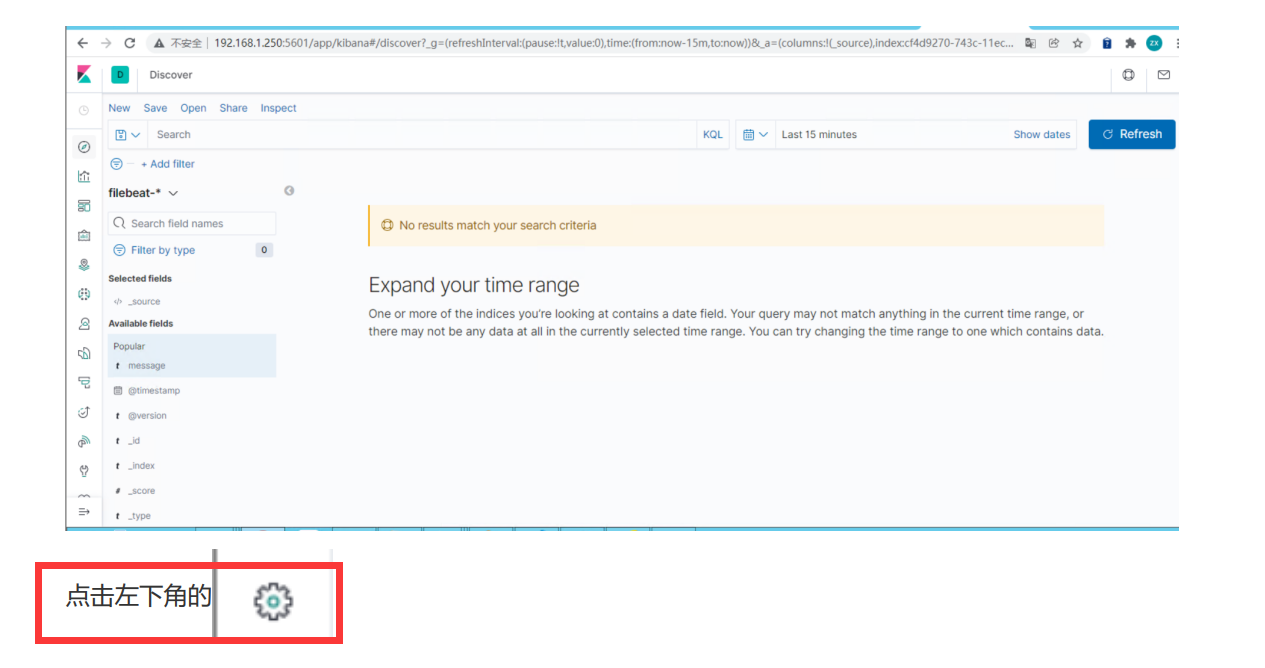Open the Visualize chart icon in sidebar
The image size is (1265, 668).
(84, 176)
